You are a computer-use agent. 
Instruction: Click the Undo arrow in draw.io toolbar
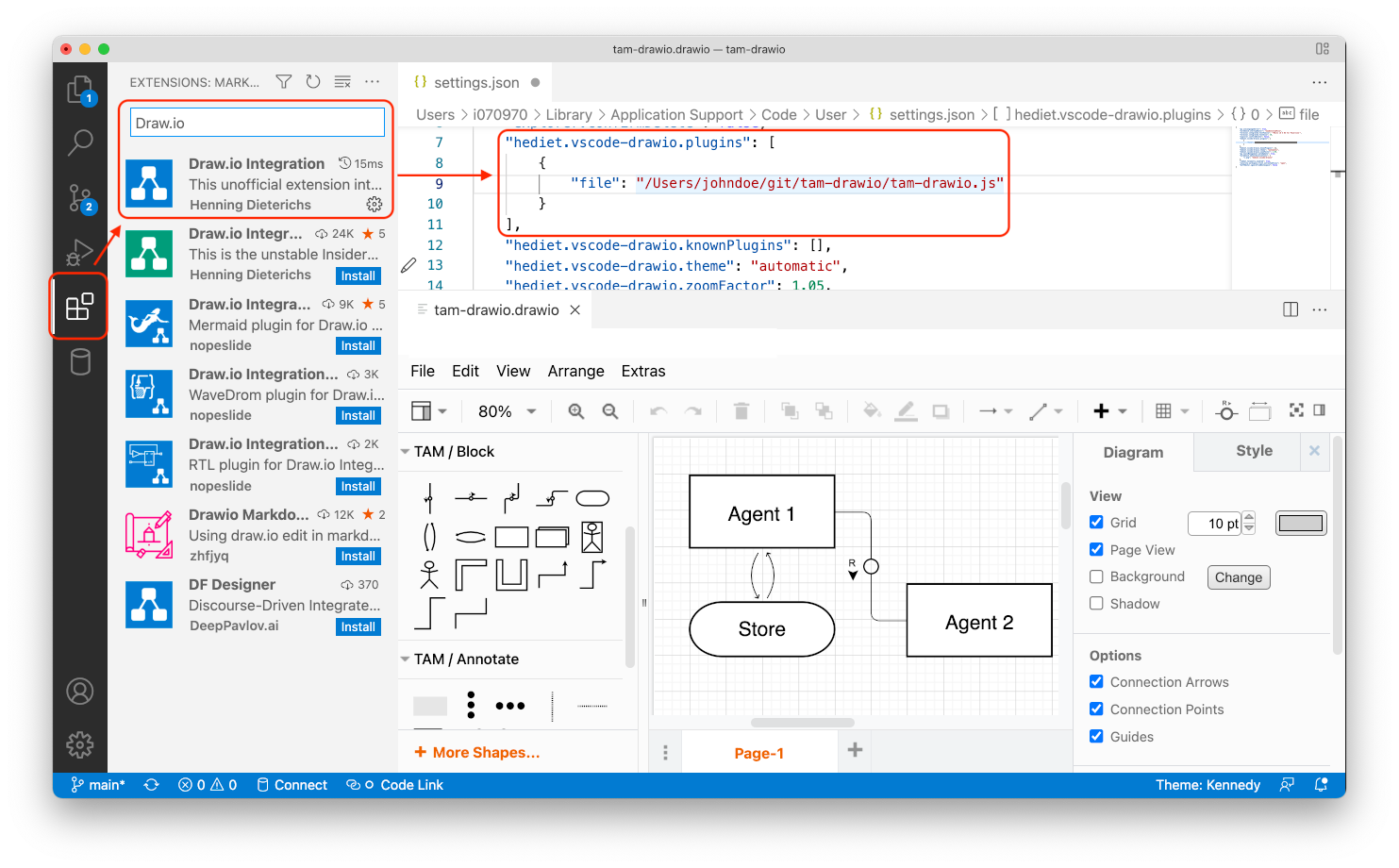click(x=658, y=411)
